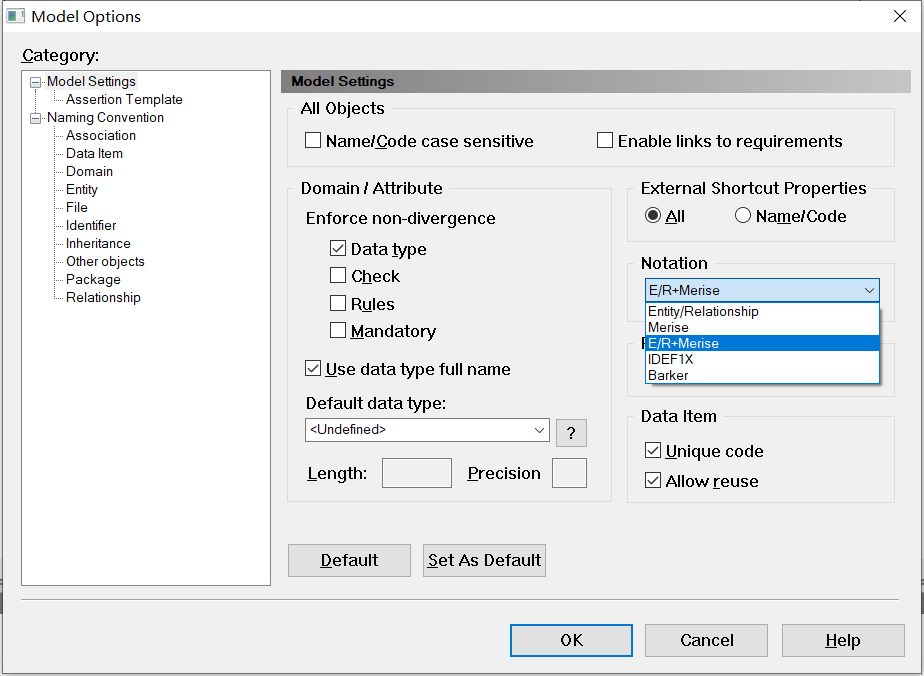Enable links to requirements
This screenshot has height=676, width=924.
pyautogui.click(x=605, y=140)
